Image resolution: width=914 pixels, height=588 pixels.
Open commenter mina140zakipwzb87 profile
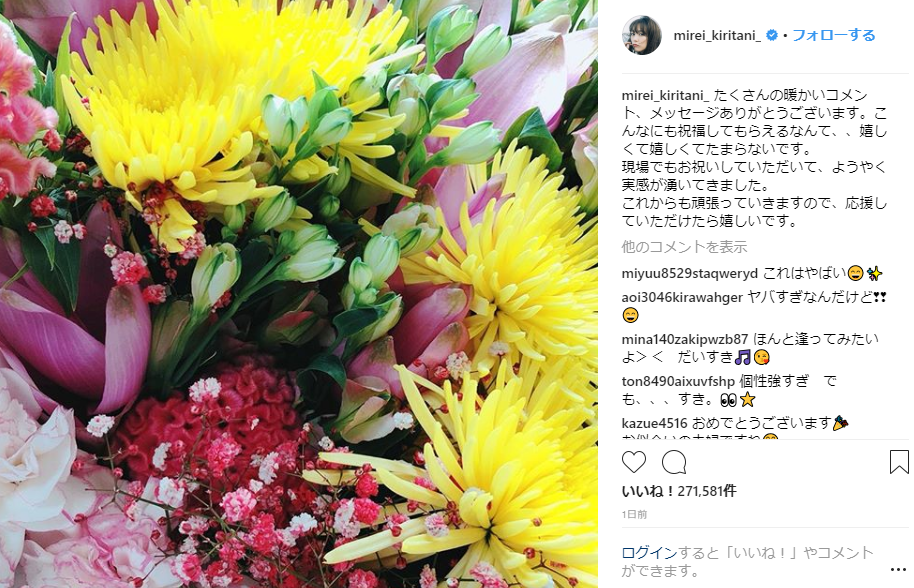pyautogui.click(x=685, y=339)
